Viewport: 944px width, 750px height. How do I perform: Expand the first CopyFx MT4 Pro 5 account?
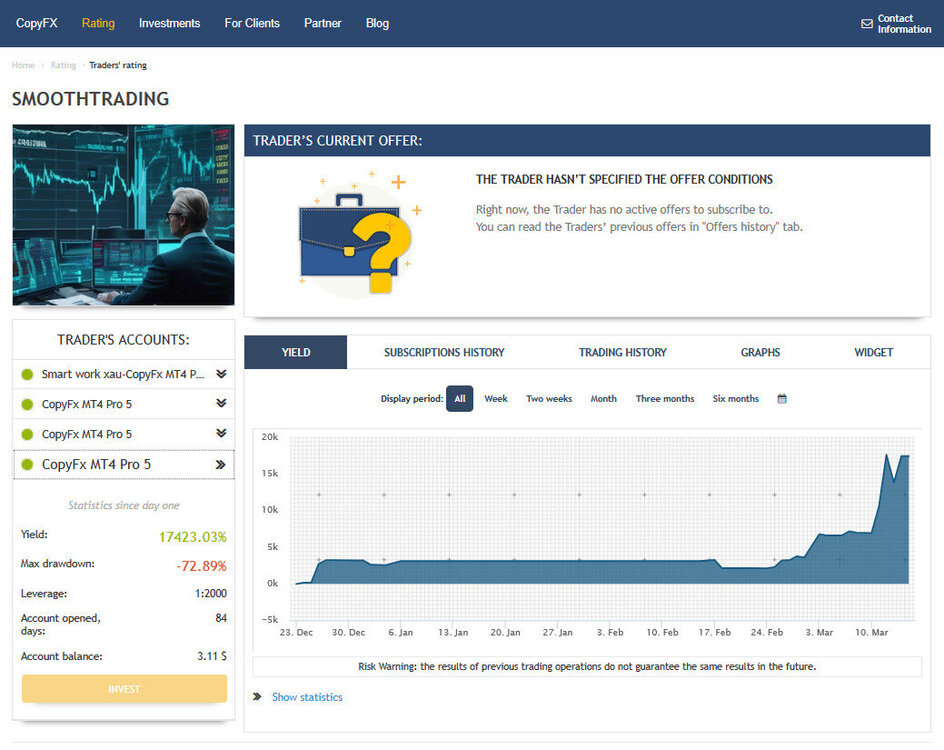[x=221, y=403]
